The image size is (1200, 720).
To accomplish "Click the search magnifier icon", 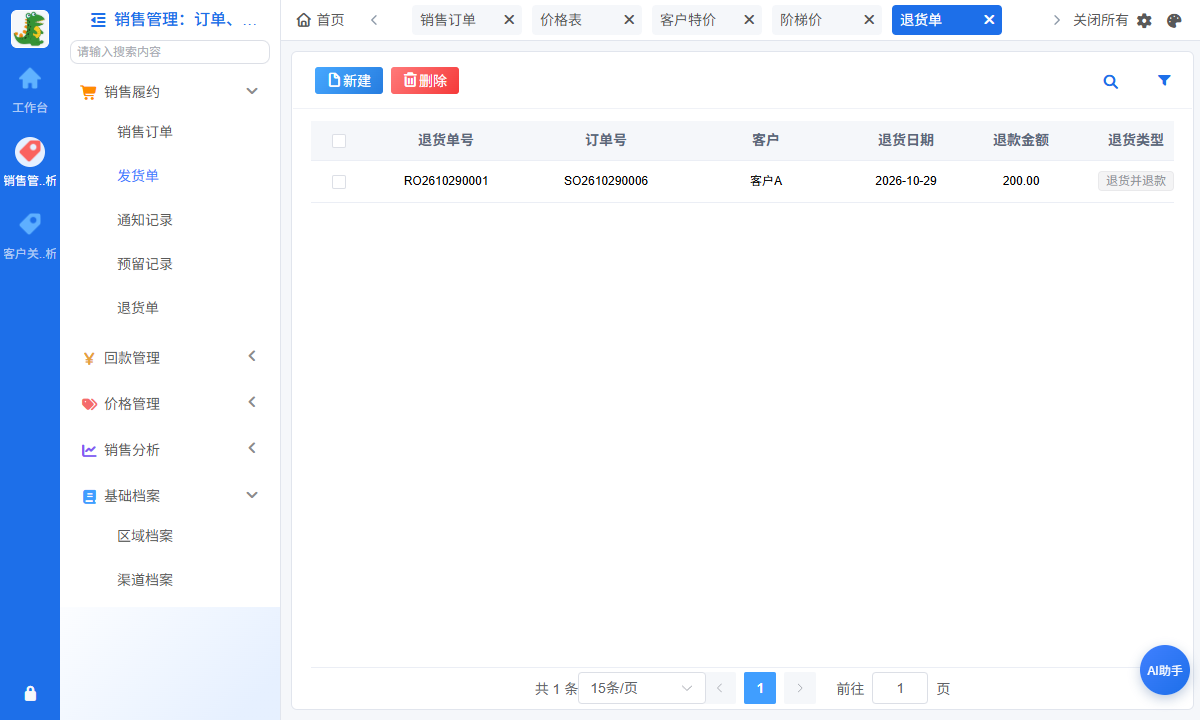I will pyautogui.click(x=1110, y=81).
